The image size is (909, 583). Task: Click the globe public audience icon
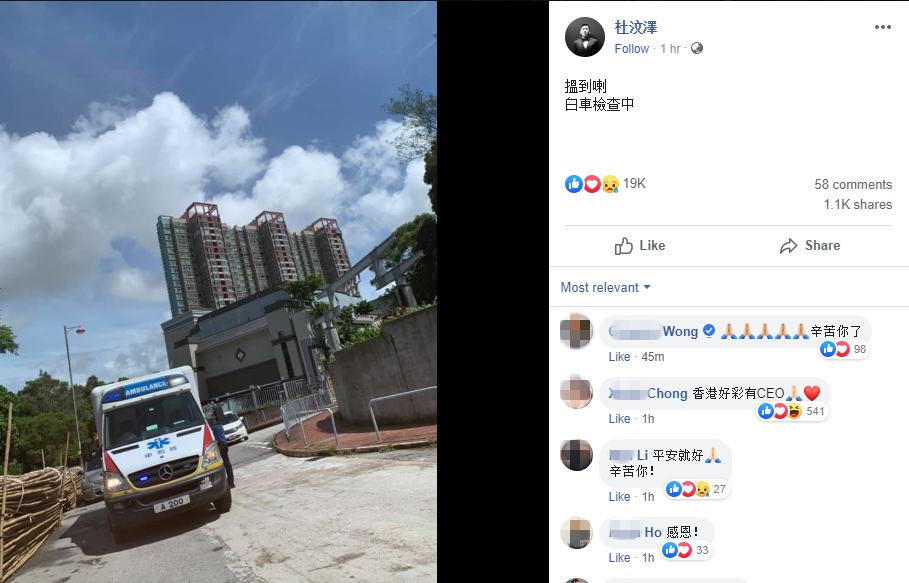tap(697, 48)
